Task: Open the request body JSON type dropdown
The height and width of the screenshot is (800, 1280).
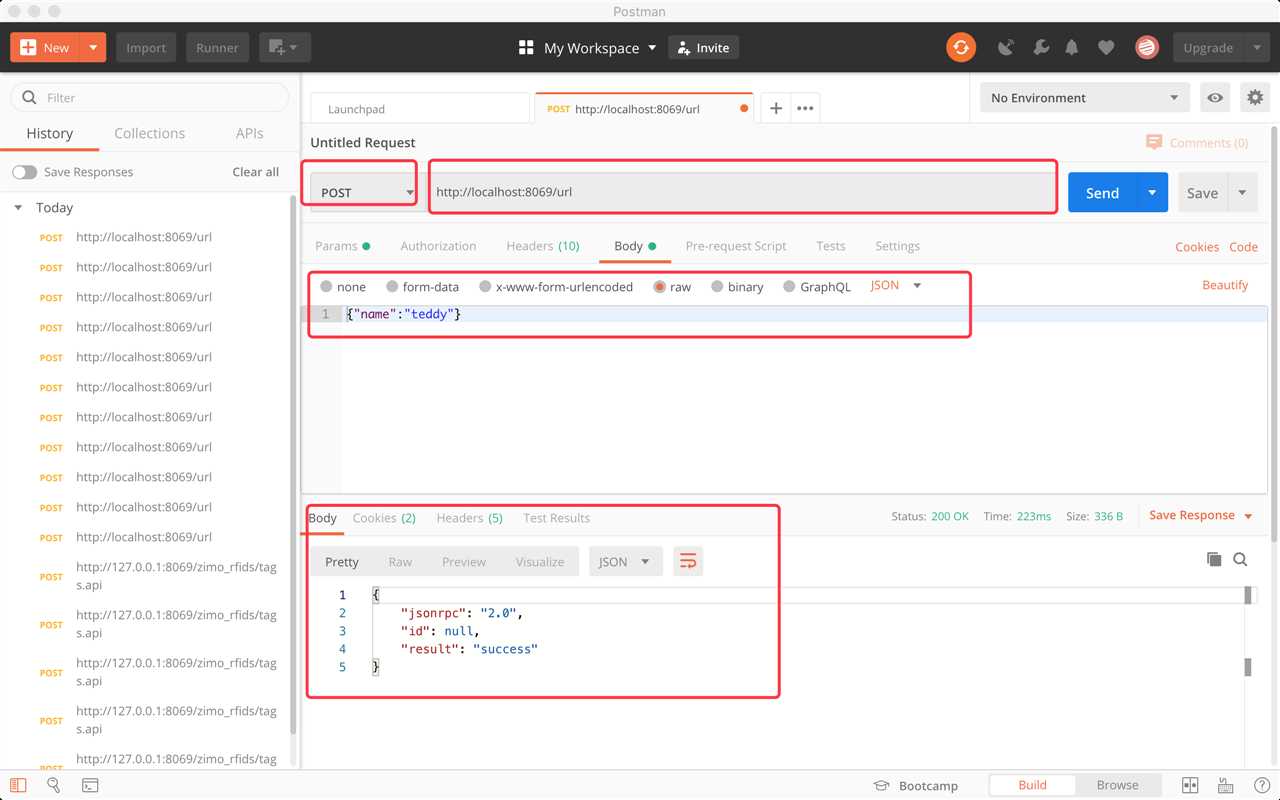Action: pyautogui.click(x=896, y=286)
